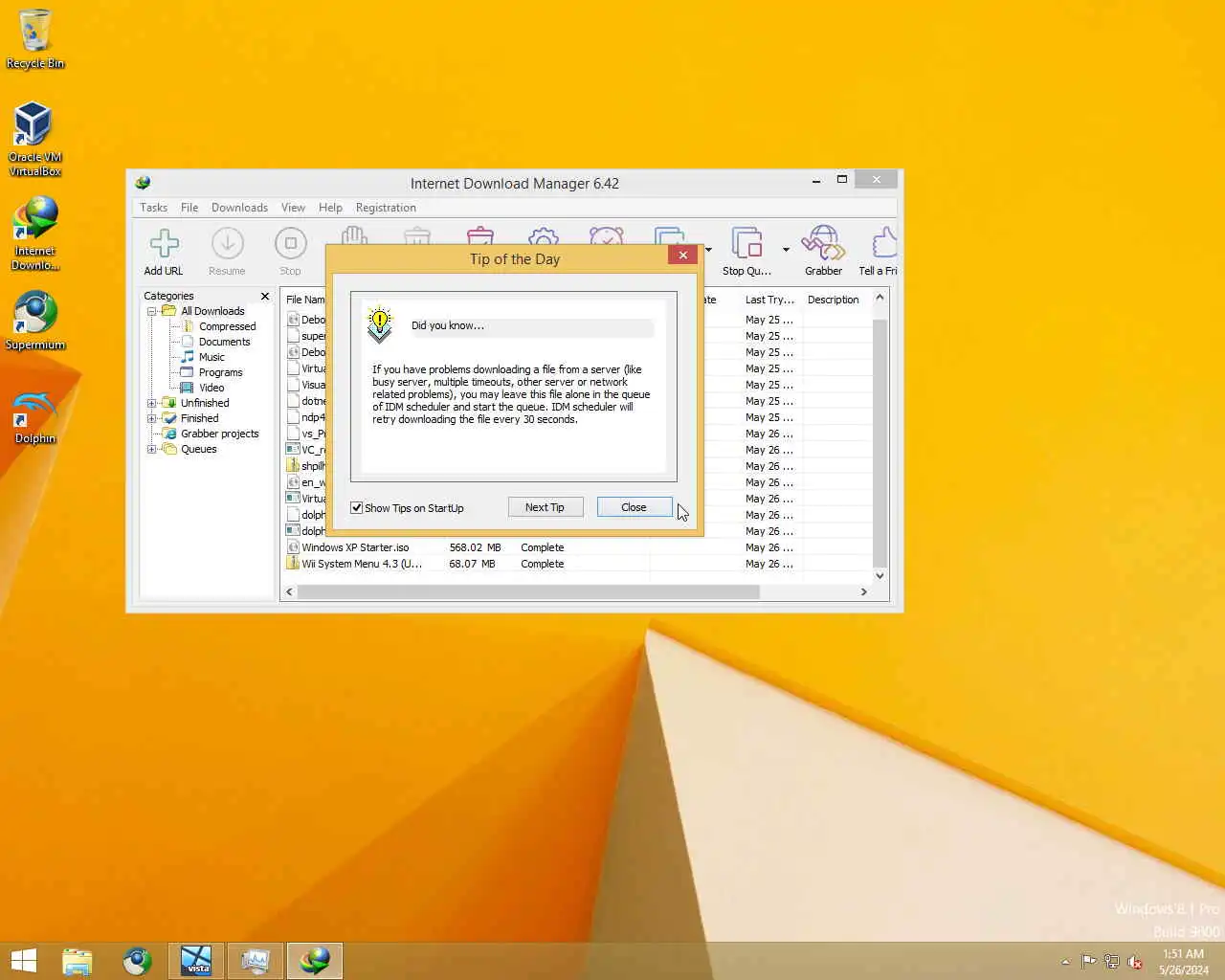The width and height of the screenshot is (1225, 980).
Task: Expand the Queues category node
Action: click(151, 449)
